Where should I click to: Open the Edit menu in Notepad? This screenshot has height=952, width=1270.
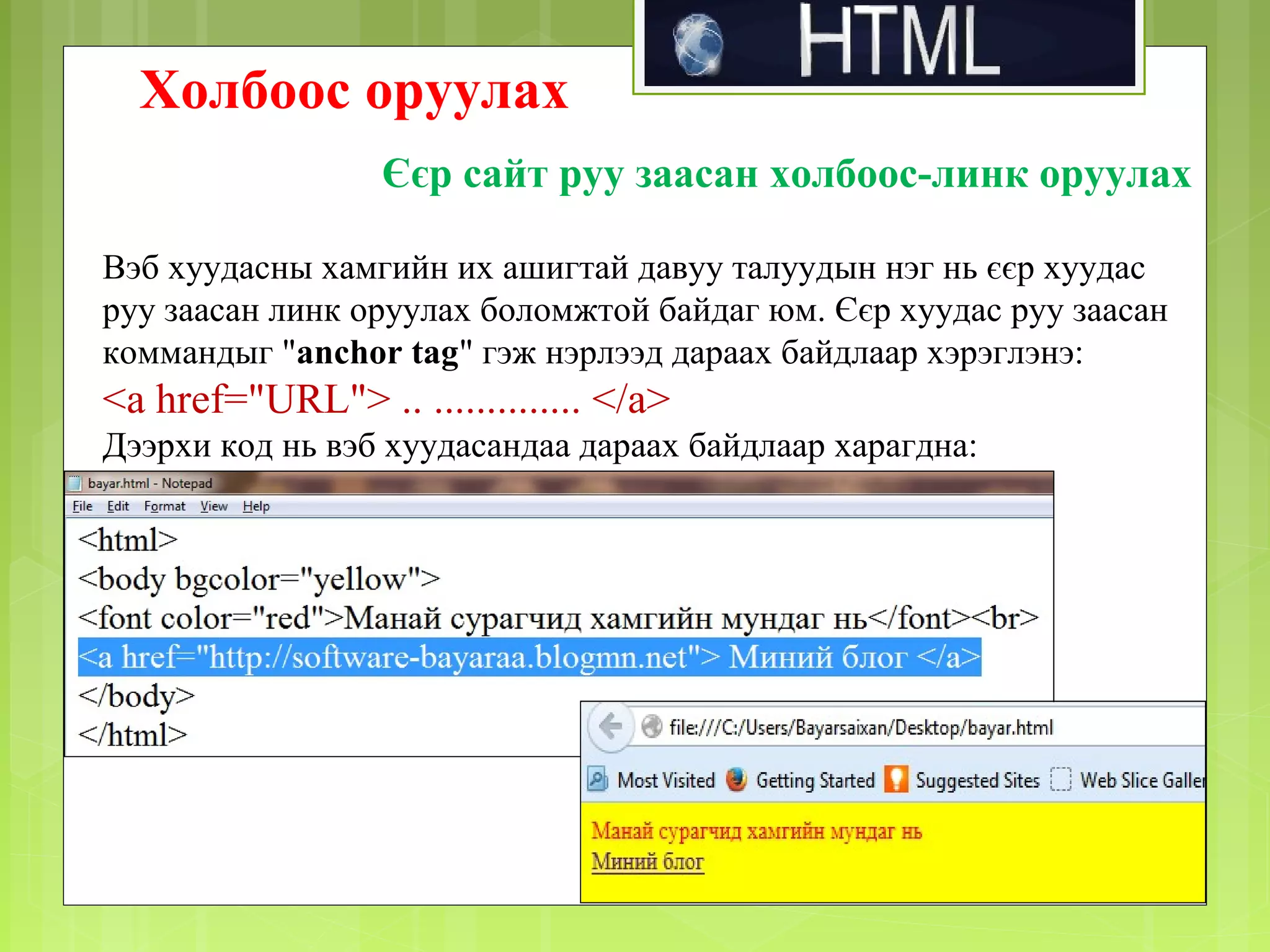pos(118,506)
